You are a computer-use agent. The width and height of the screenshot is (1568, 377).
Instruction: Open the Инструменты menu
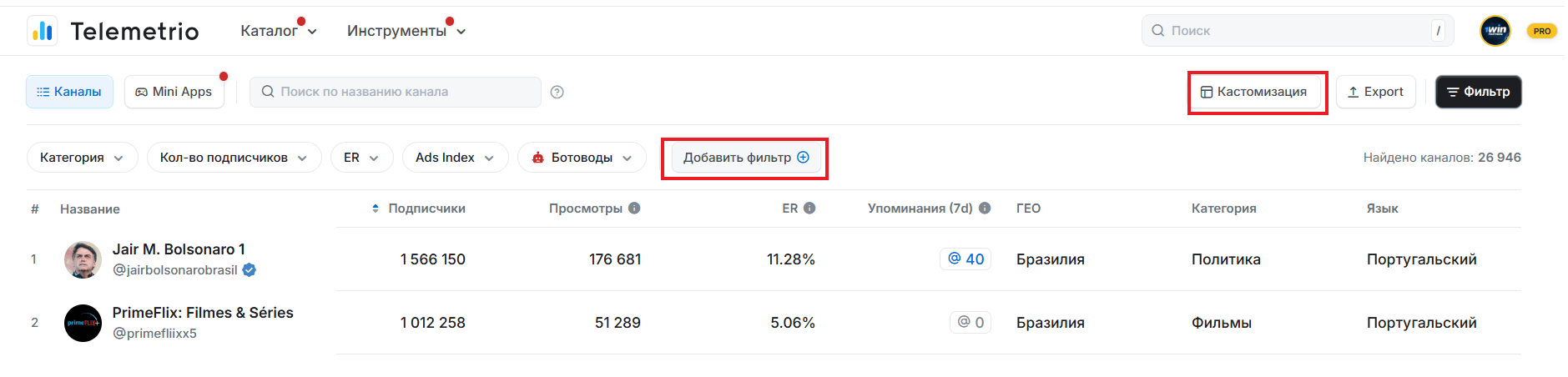tap(406, 31)
